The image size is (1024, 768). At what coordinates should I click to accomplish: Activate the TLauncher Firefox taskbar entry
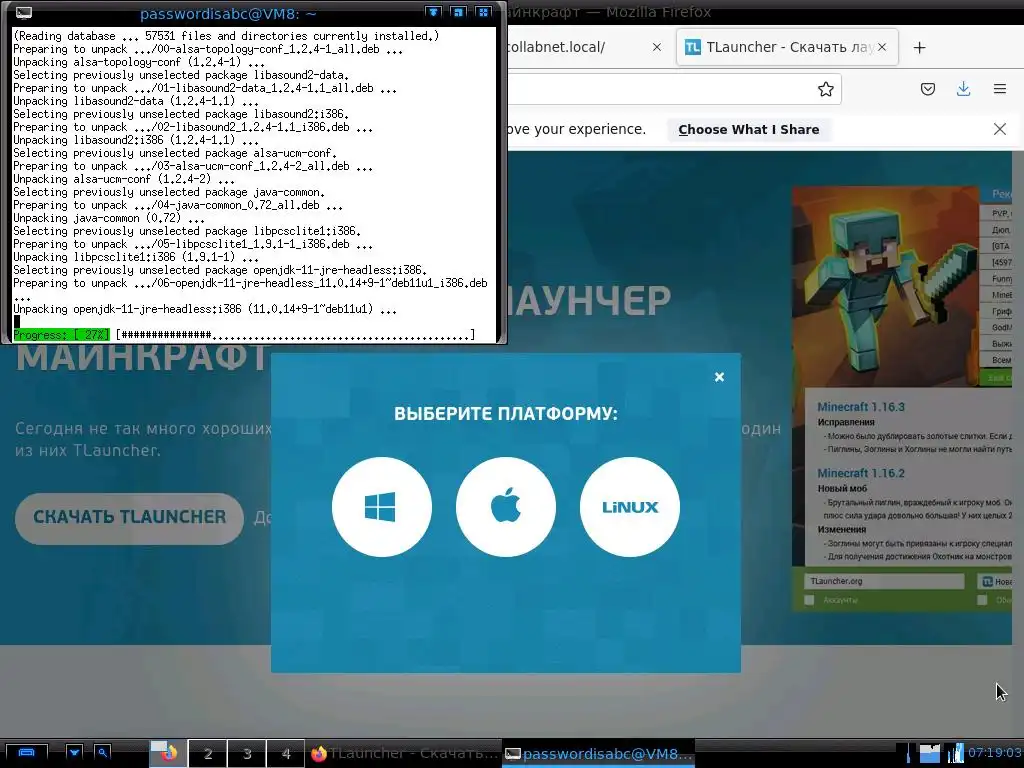[404, 754]
